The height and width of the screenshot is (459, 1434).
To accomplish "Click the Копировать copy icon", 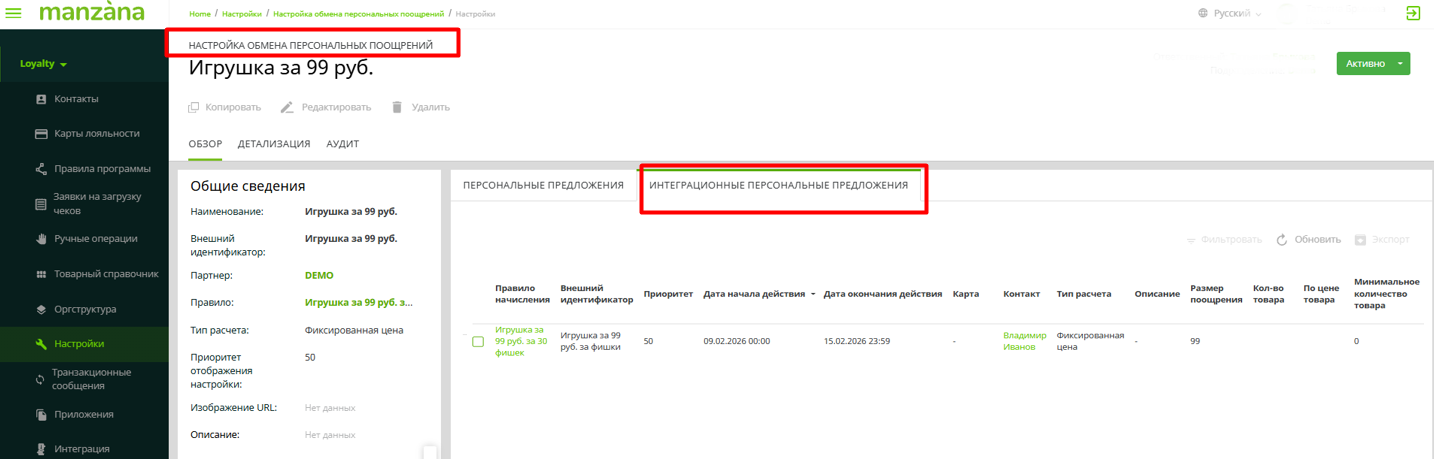I will point(194,107).
